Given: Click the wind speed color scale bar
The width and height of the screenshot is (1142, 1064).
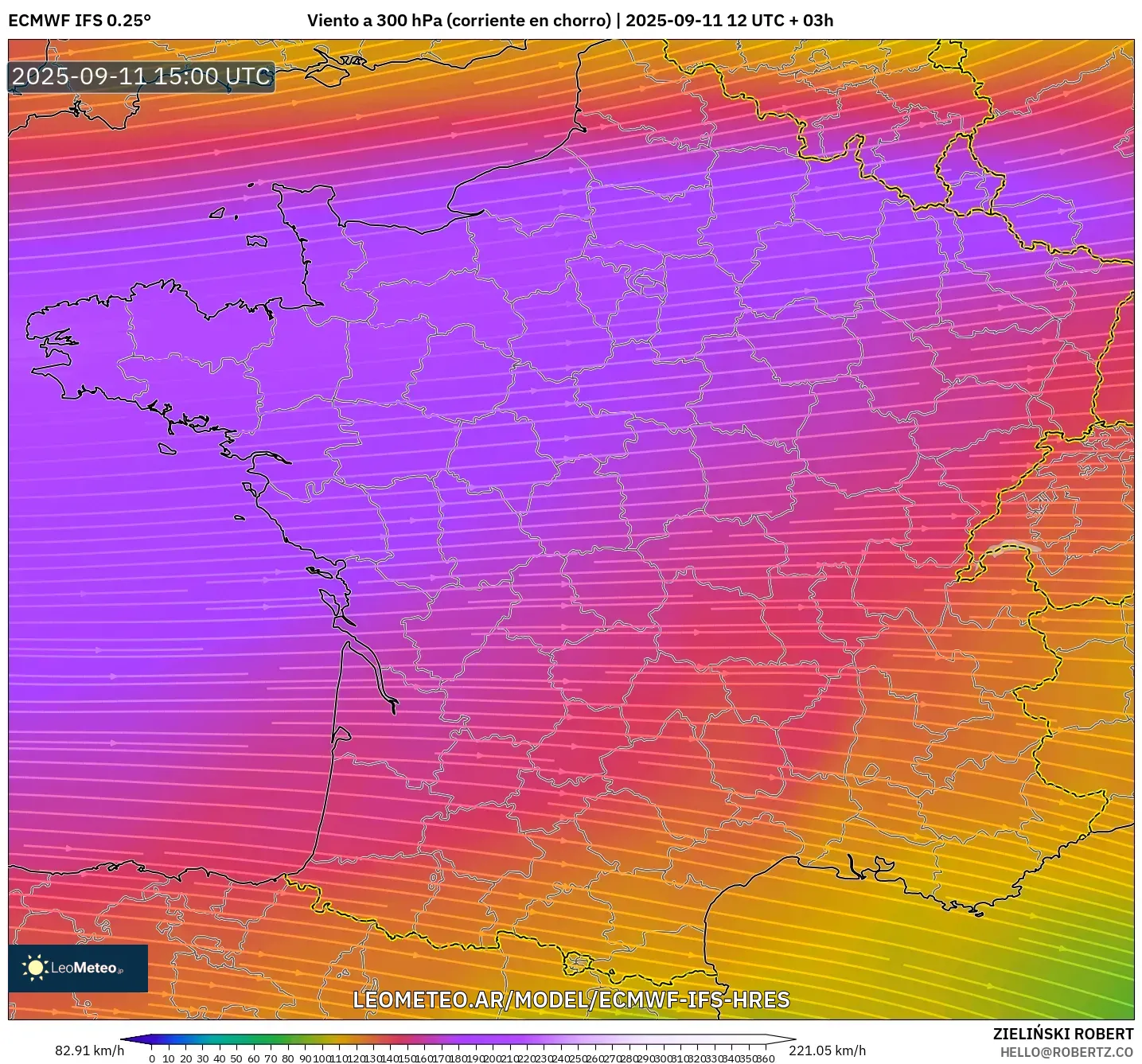Looking at the screenshot, I should [458, 1039].
